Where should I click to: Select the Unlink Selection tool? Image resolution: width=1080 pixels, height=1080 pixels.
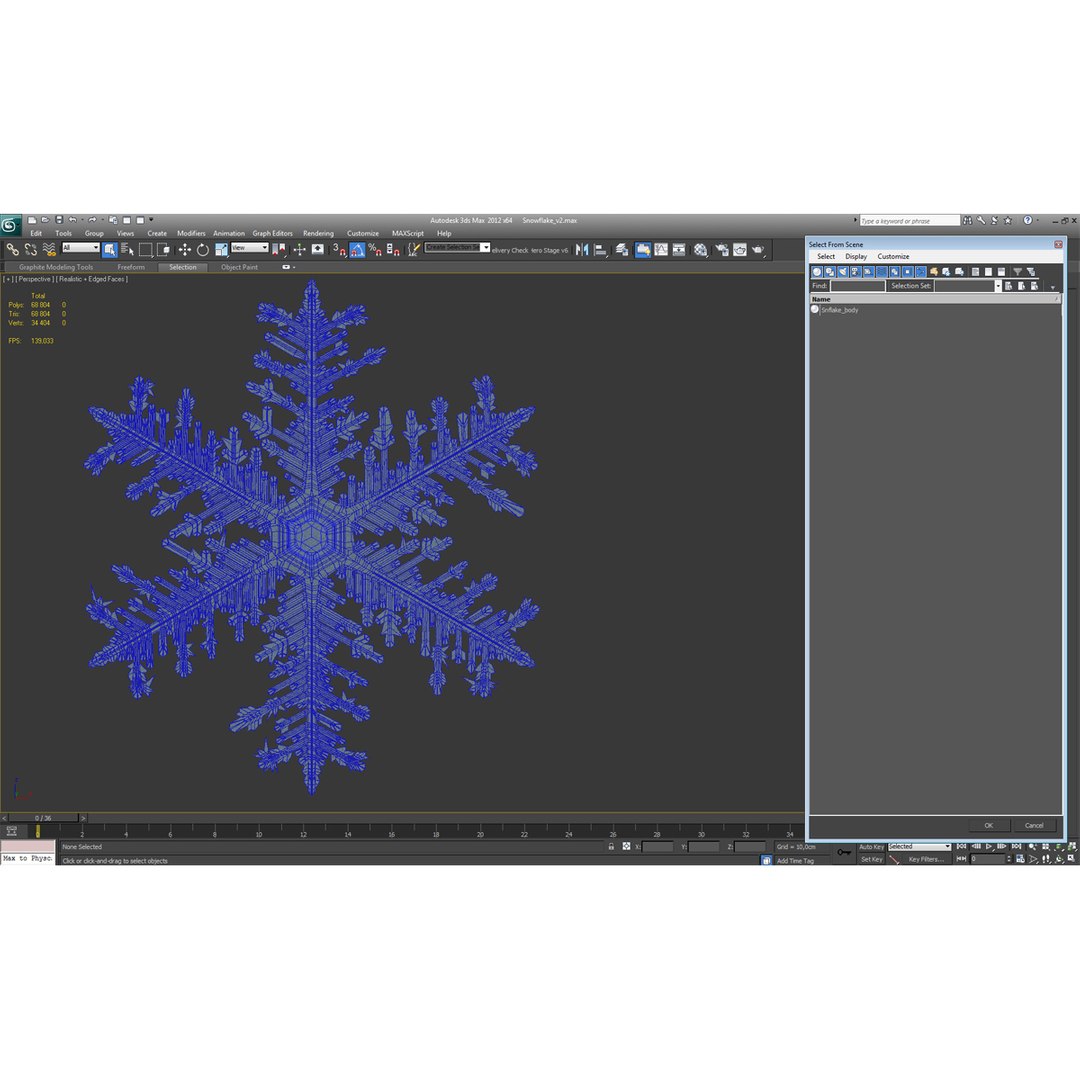pyautogui.click(x=30, y=249)
